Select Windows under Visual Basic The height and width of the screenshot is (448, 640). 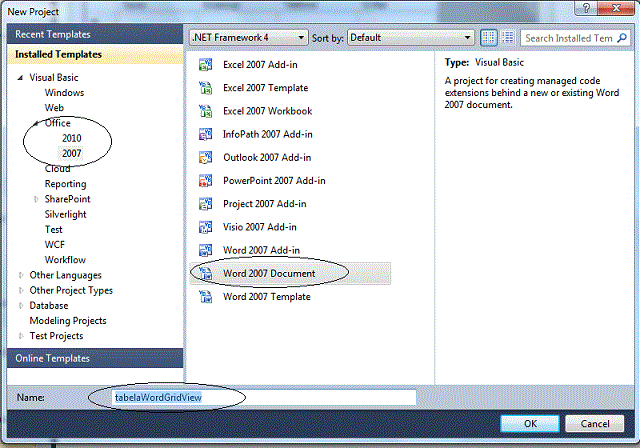pos(64,93)
